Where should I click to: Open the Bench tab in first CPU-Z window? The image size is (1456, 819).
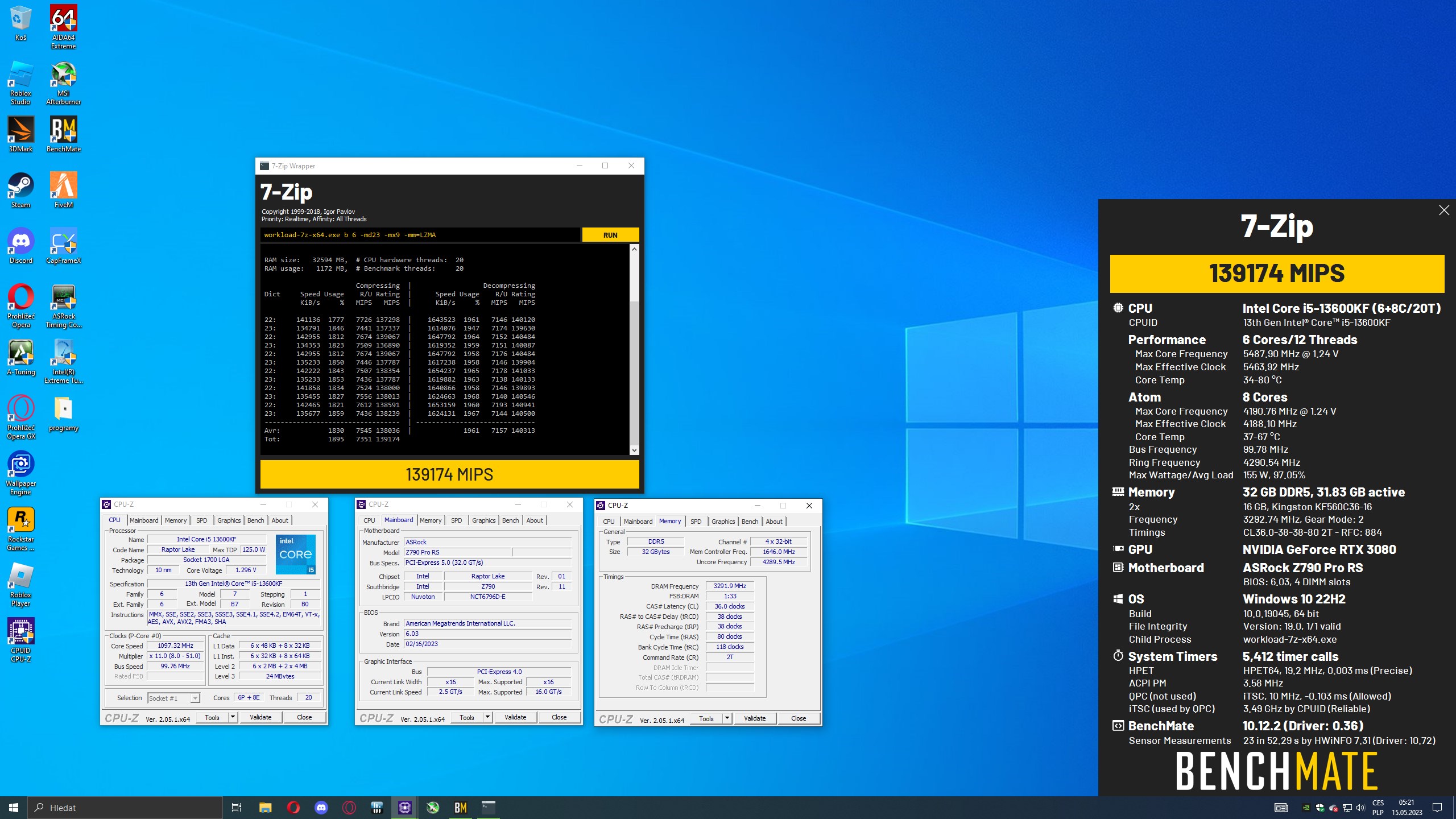point(256,520)
